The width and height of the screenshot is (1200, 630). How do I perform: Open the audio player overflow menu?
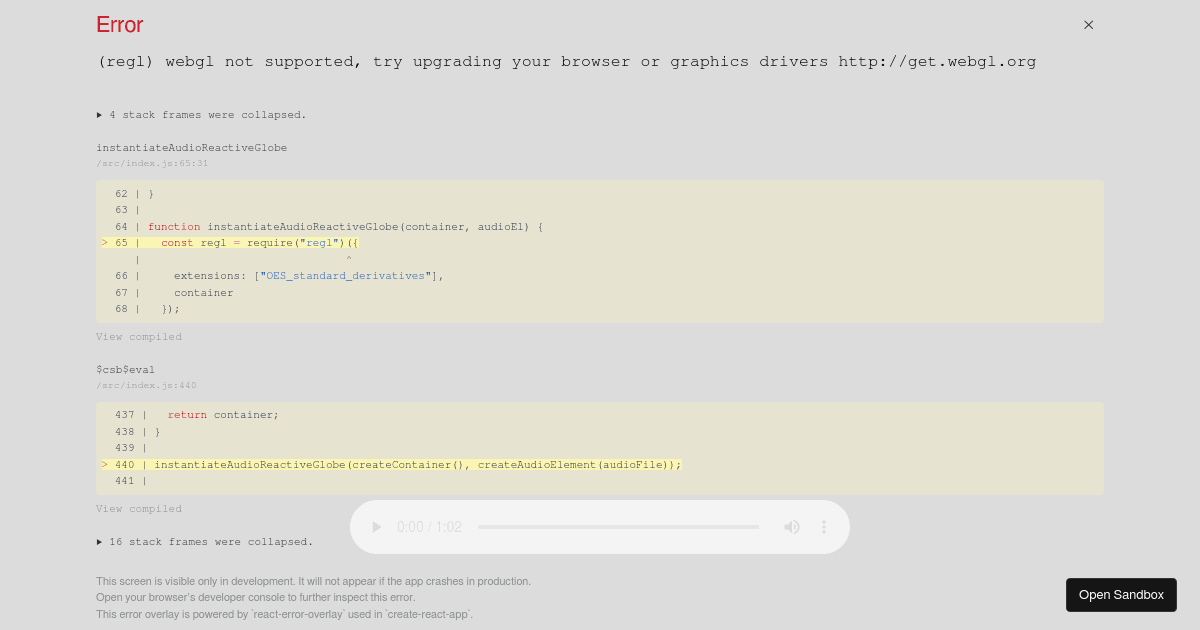(824, 527)
